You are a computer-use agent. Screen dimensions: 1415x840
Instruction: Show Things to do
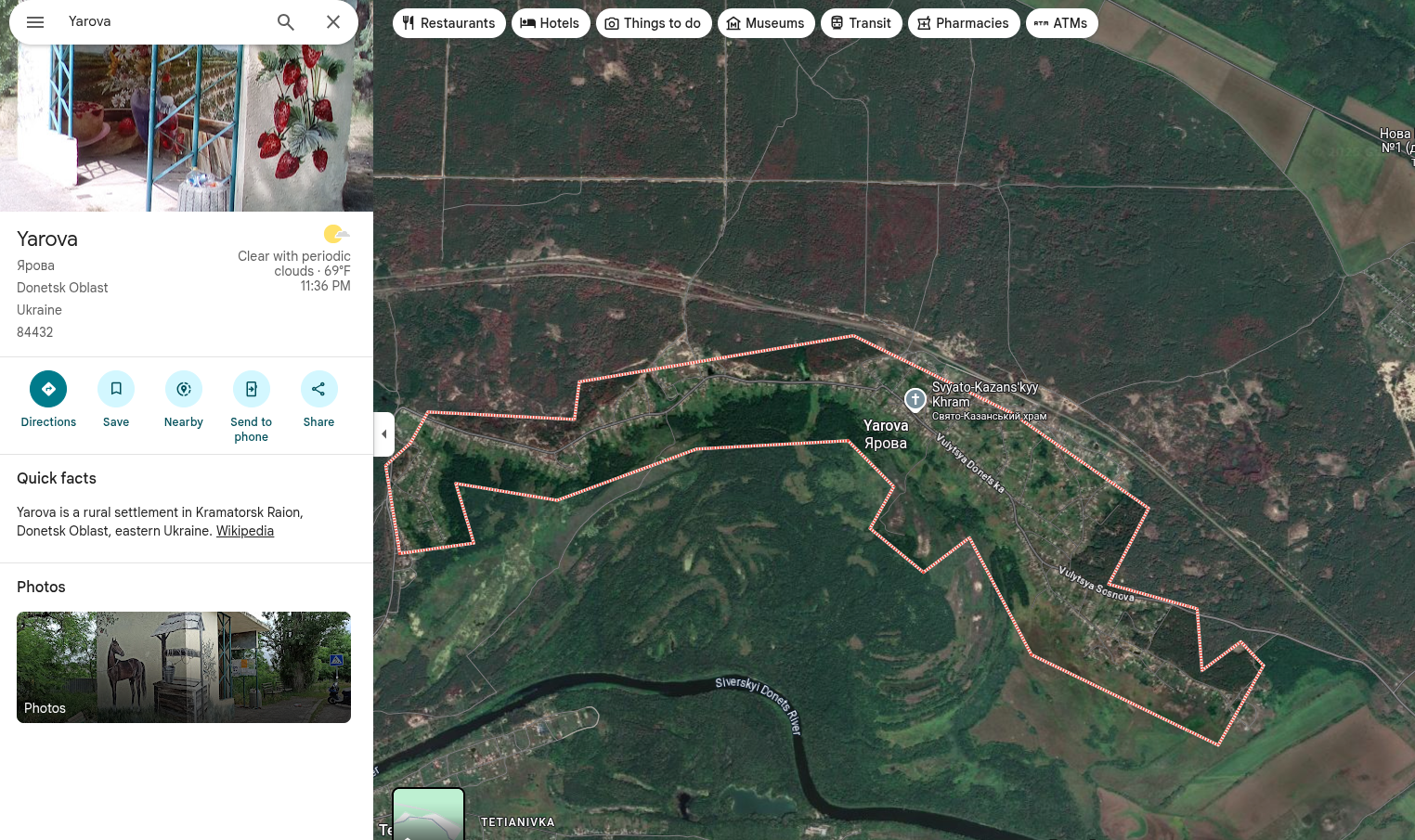[654, 23]
